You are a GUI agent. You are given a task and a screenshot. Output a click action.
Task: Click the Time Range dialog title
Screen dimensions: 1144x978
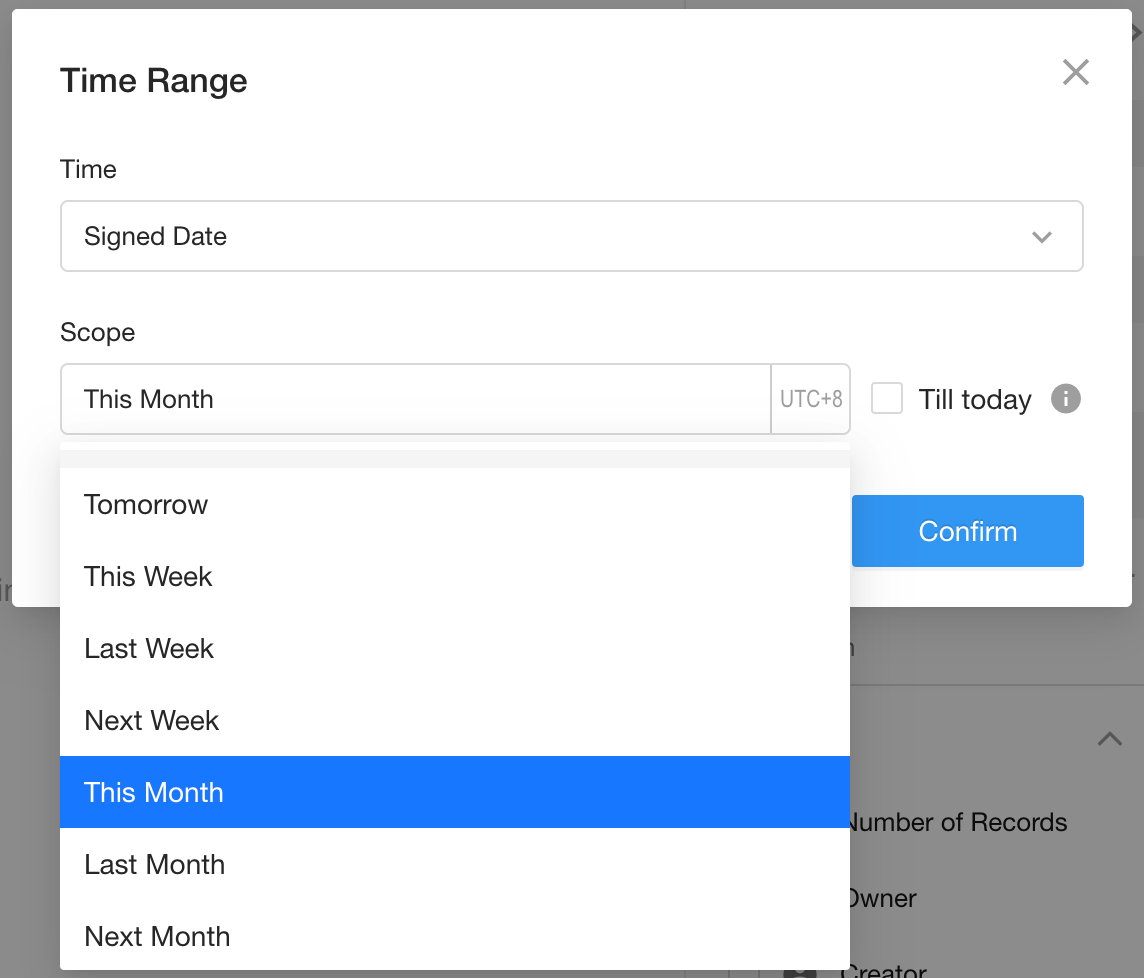pos(154,81)
